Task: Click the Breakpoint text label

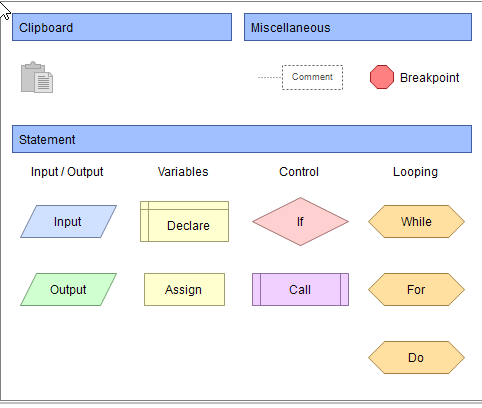Action: tap(430, 77)
